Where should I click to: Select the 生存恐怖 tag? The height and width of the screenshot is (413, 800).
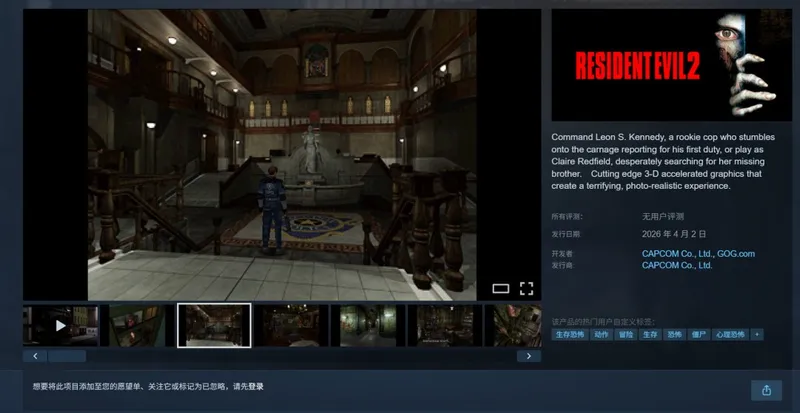tap(571, 334)
